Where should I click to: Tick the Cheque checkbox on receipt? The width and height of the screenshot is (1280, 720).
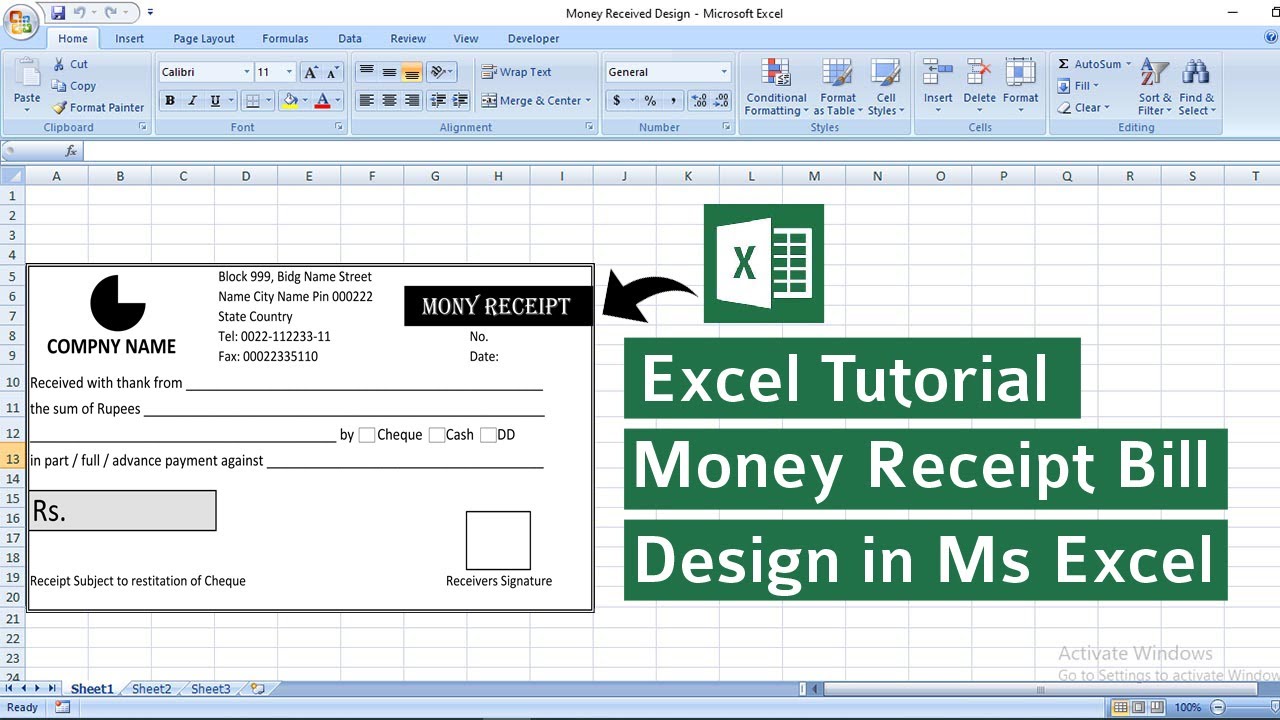click(367, 435)
